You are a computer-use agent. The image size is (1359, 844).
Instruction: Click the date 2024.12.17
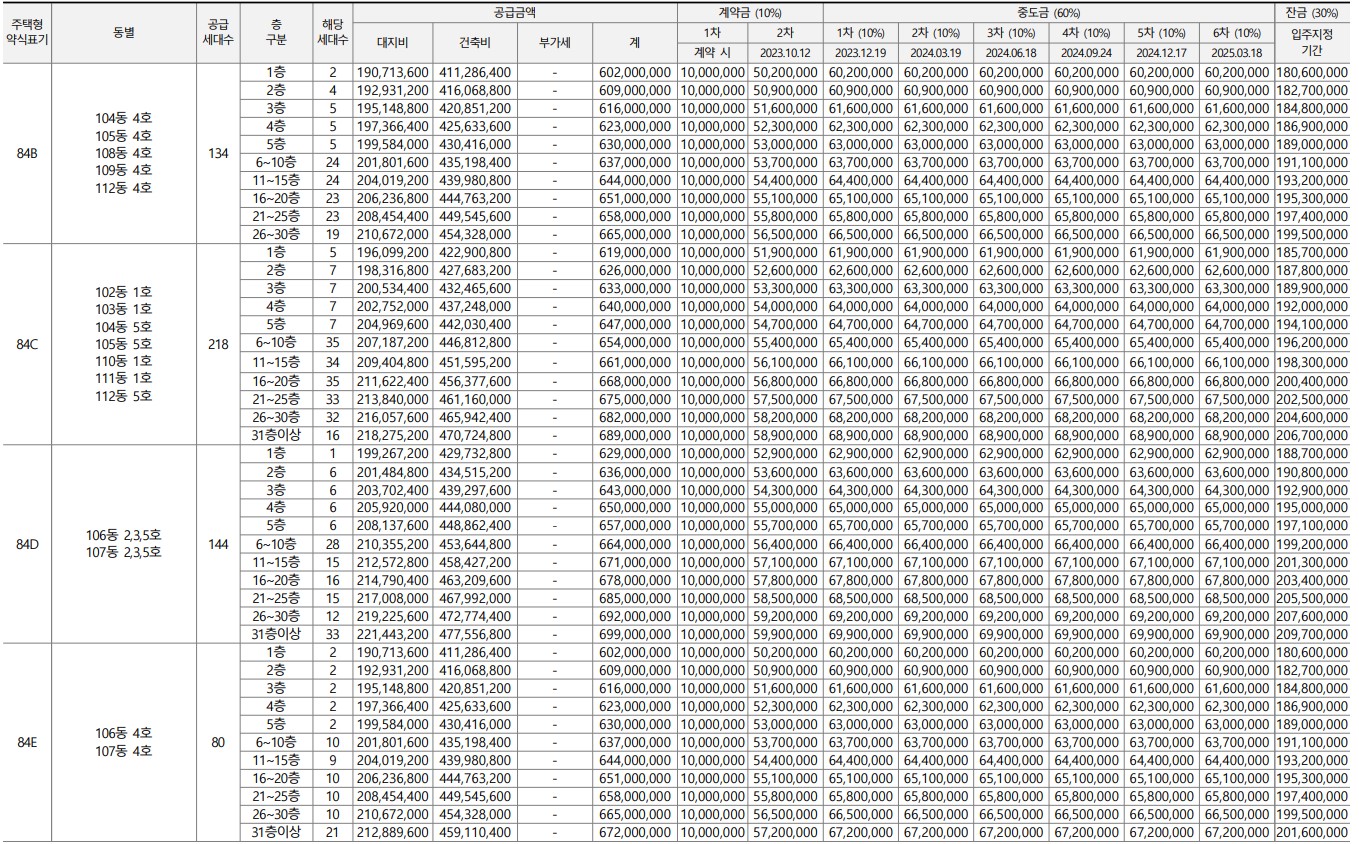(1161, 54)
